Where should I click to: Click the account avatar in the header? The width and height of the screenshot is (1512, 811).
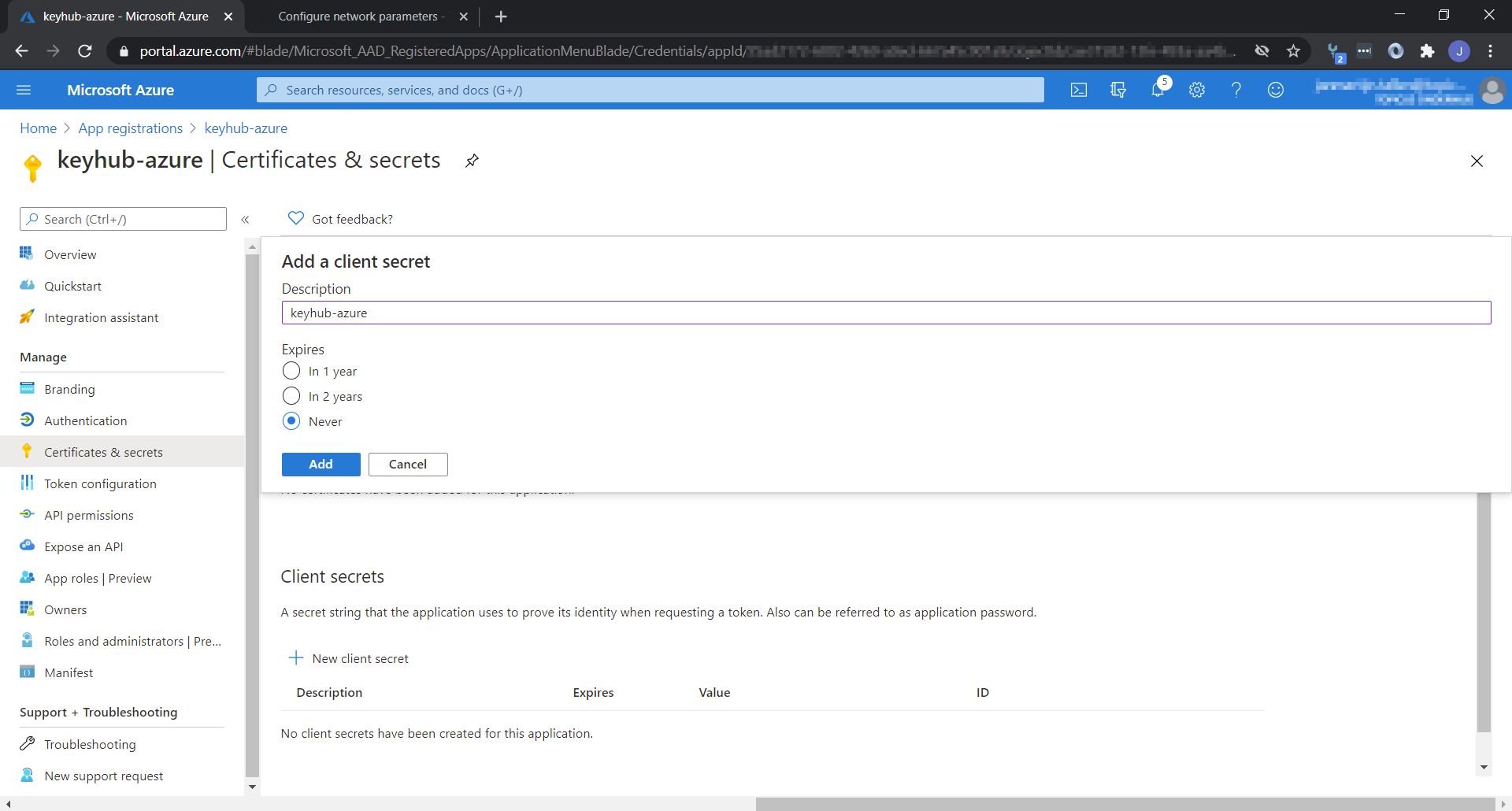point(1492,90)
